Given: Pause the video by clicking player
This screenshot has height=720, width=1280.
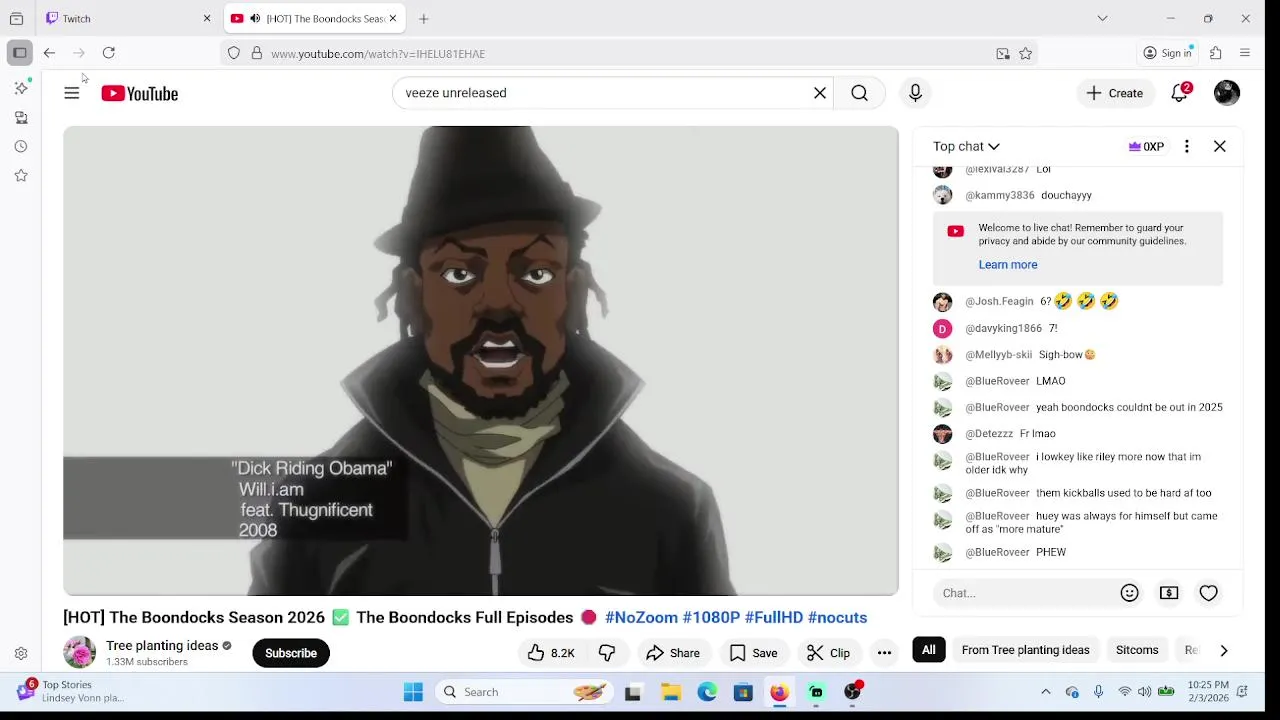Looking at the screenshot, I should pyautogui.click(x=481, y=360).
